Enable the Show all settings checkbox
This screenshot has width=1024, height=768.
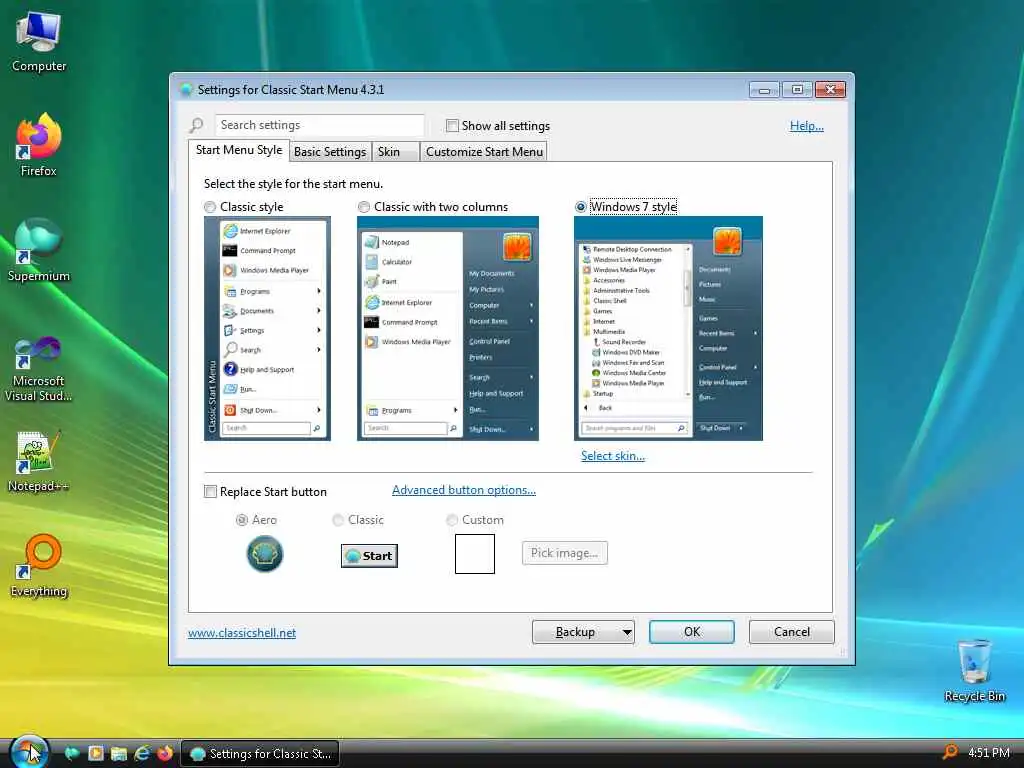(x=452, y=125)
